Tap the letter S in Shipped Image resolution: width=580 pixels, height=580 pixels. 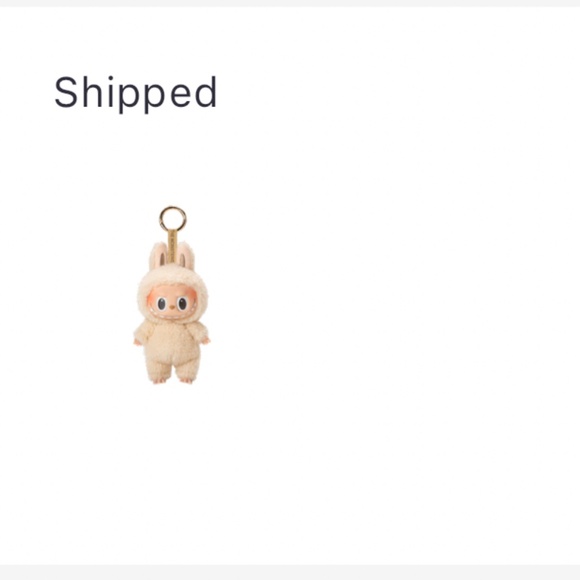[66, 92]
